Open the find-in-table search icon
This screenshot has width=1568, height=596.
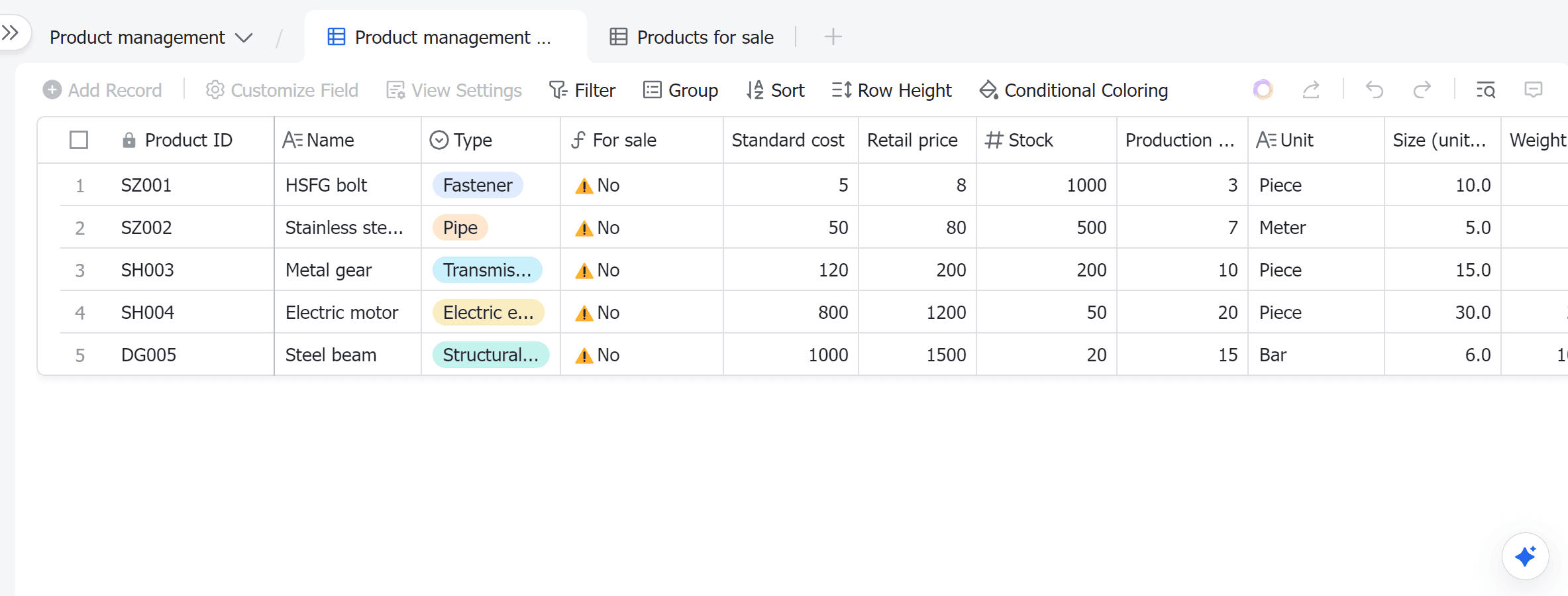[x=1486, y=89]
